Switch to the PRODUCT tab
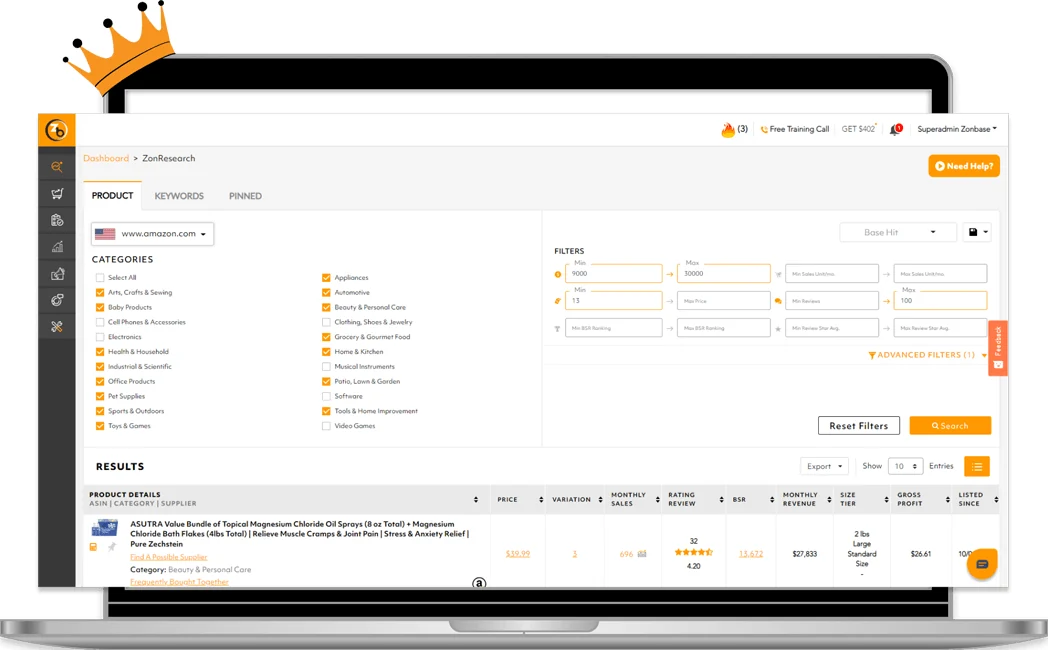1048x650 pixels. (112, 196)
